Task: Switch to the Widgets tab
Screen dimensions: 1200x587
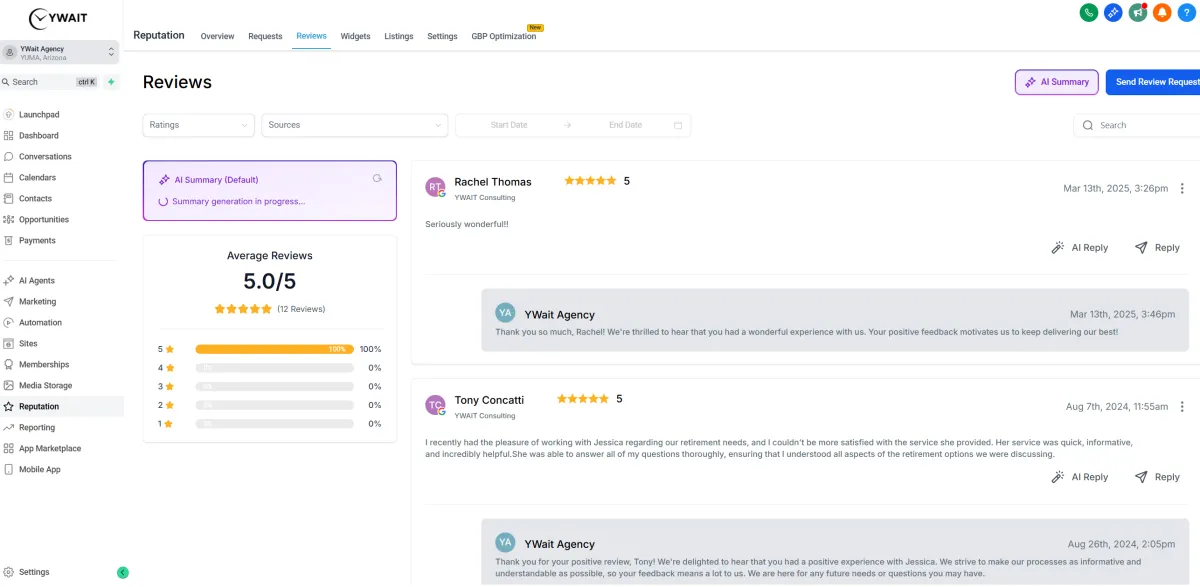Action: [x=355, y=36]
